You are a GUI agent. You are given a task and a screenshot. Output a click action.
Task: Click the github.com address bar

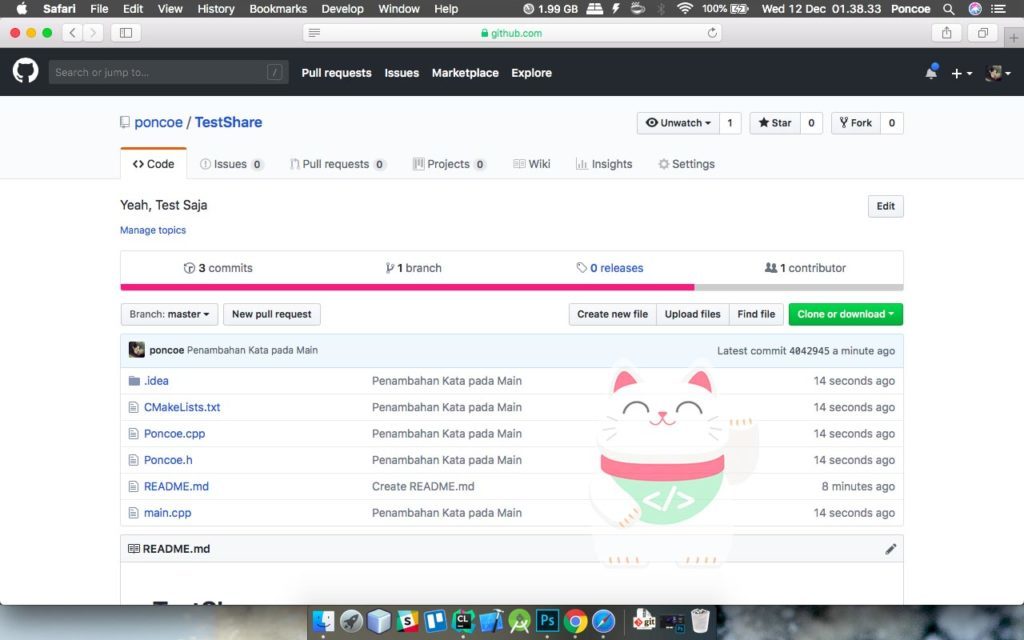point(512,33)
